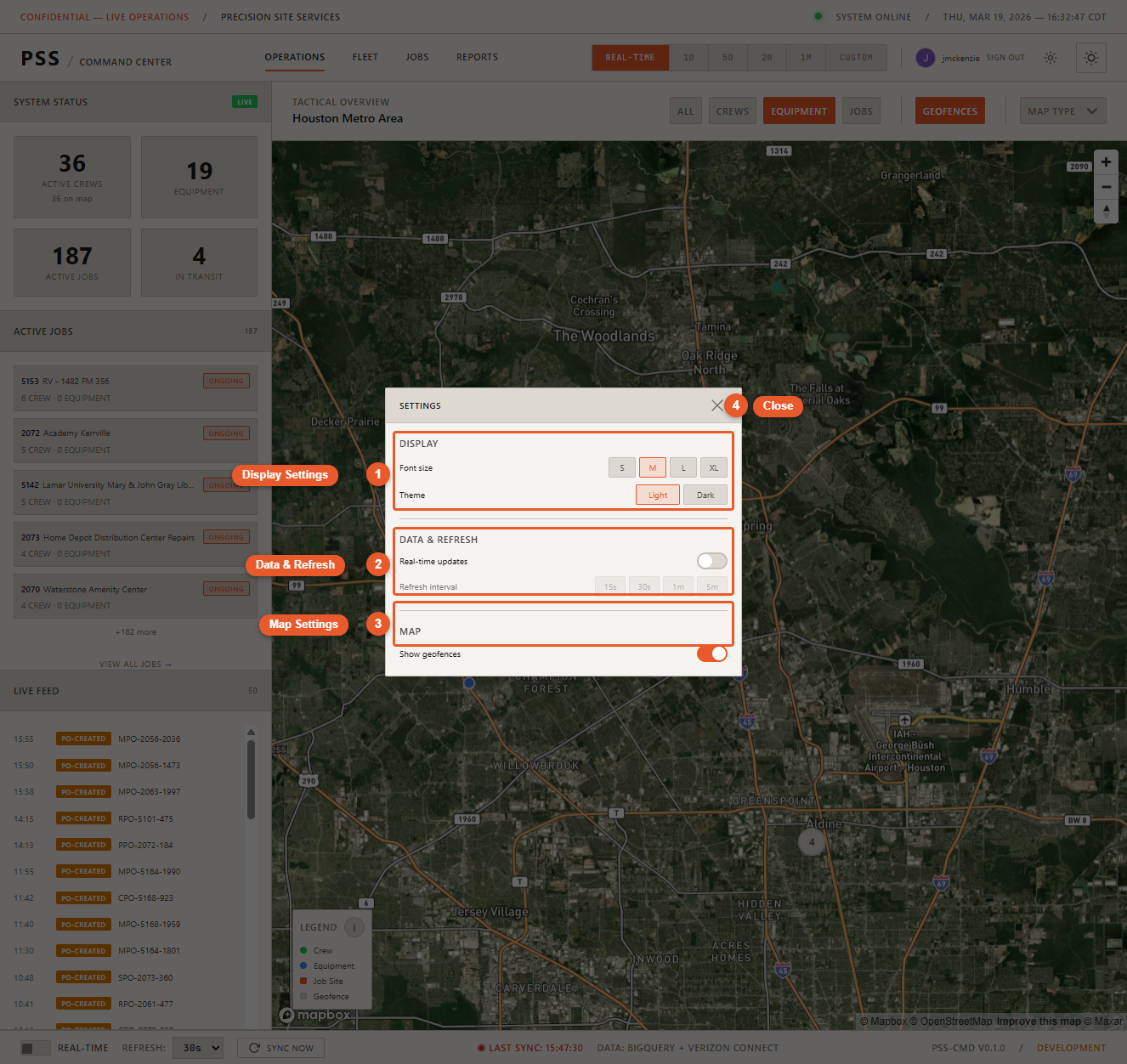Enable Real-time updates in Settings
Image resolution: width=1127 pixels, height=1064 pixels.
coord(712,561)
